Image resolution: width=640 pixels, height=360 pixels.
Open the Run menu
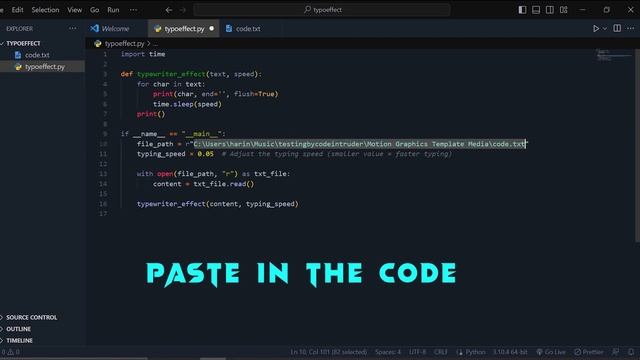pos(113,10)
